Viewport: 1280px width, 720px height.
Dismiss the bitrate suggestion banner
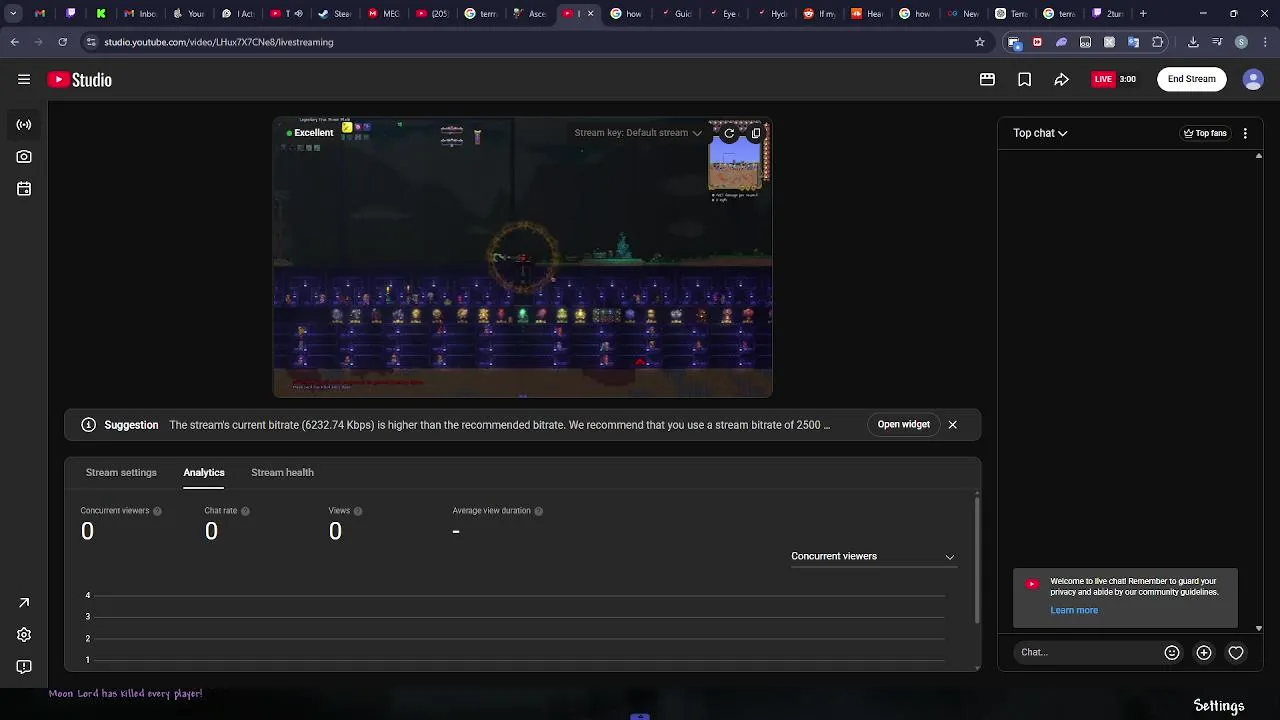[x=953, y=425]
